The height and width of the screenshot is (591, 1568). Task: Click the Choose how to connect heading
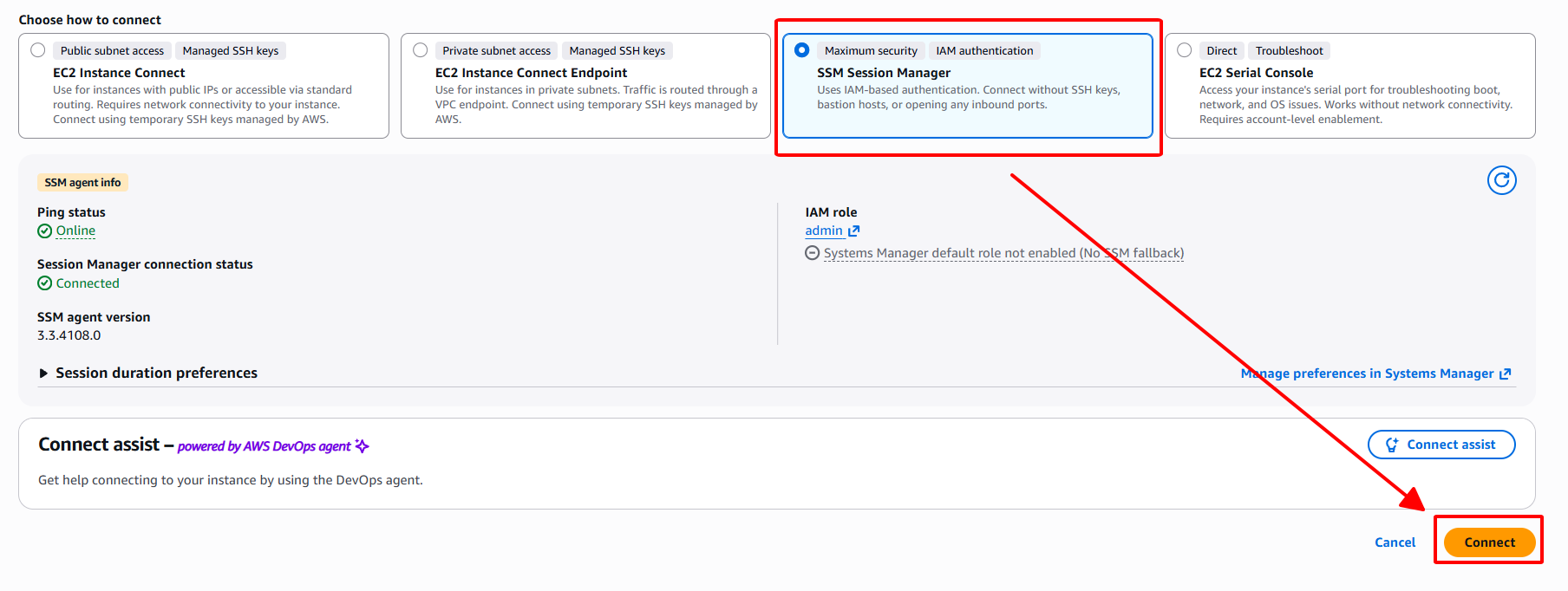89,20
